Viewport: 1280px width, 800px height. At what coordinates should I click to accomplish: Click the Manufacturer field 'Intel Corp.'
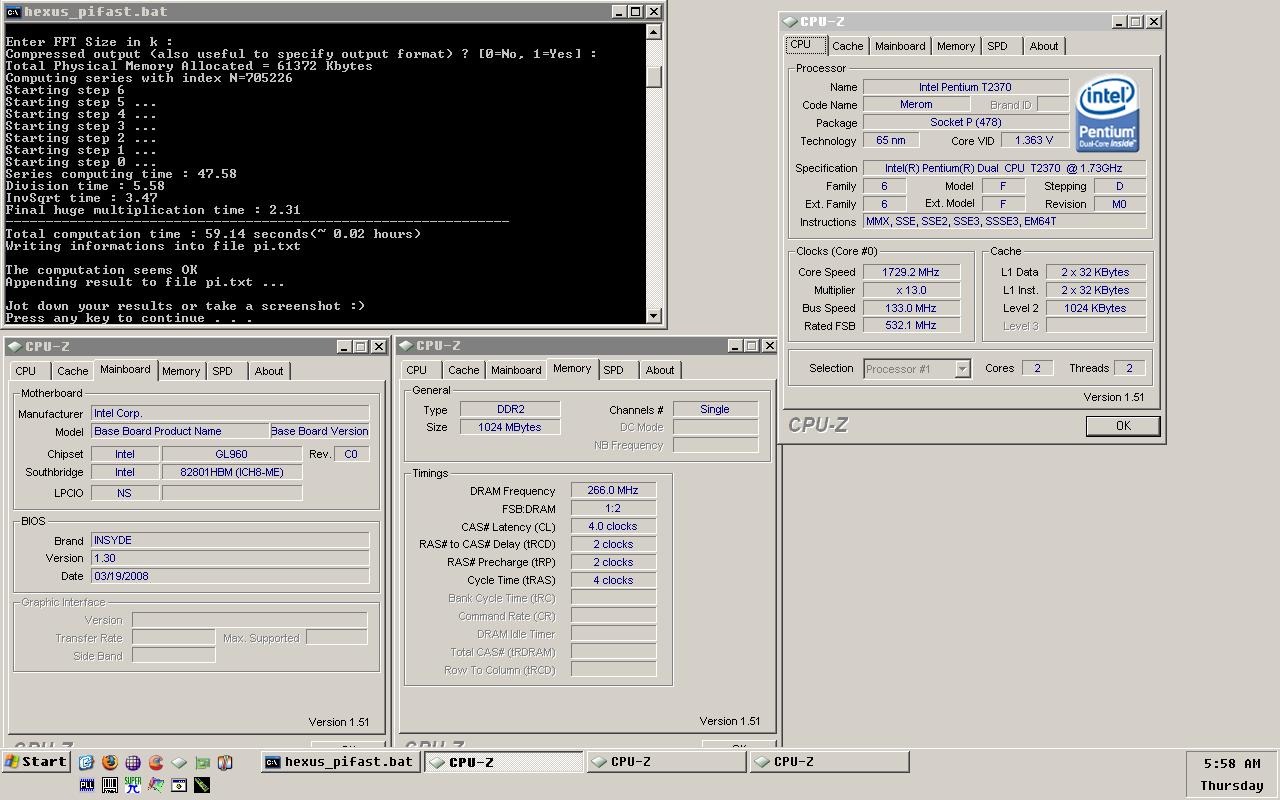(230, 413)
